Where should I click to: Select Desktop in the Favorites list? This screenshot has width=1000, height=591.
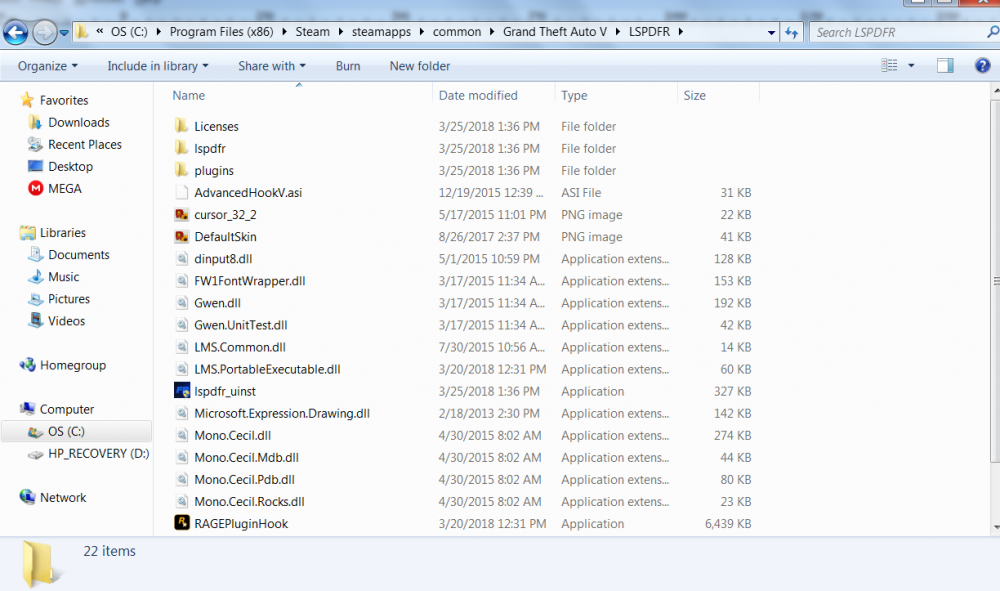(70, 167)
